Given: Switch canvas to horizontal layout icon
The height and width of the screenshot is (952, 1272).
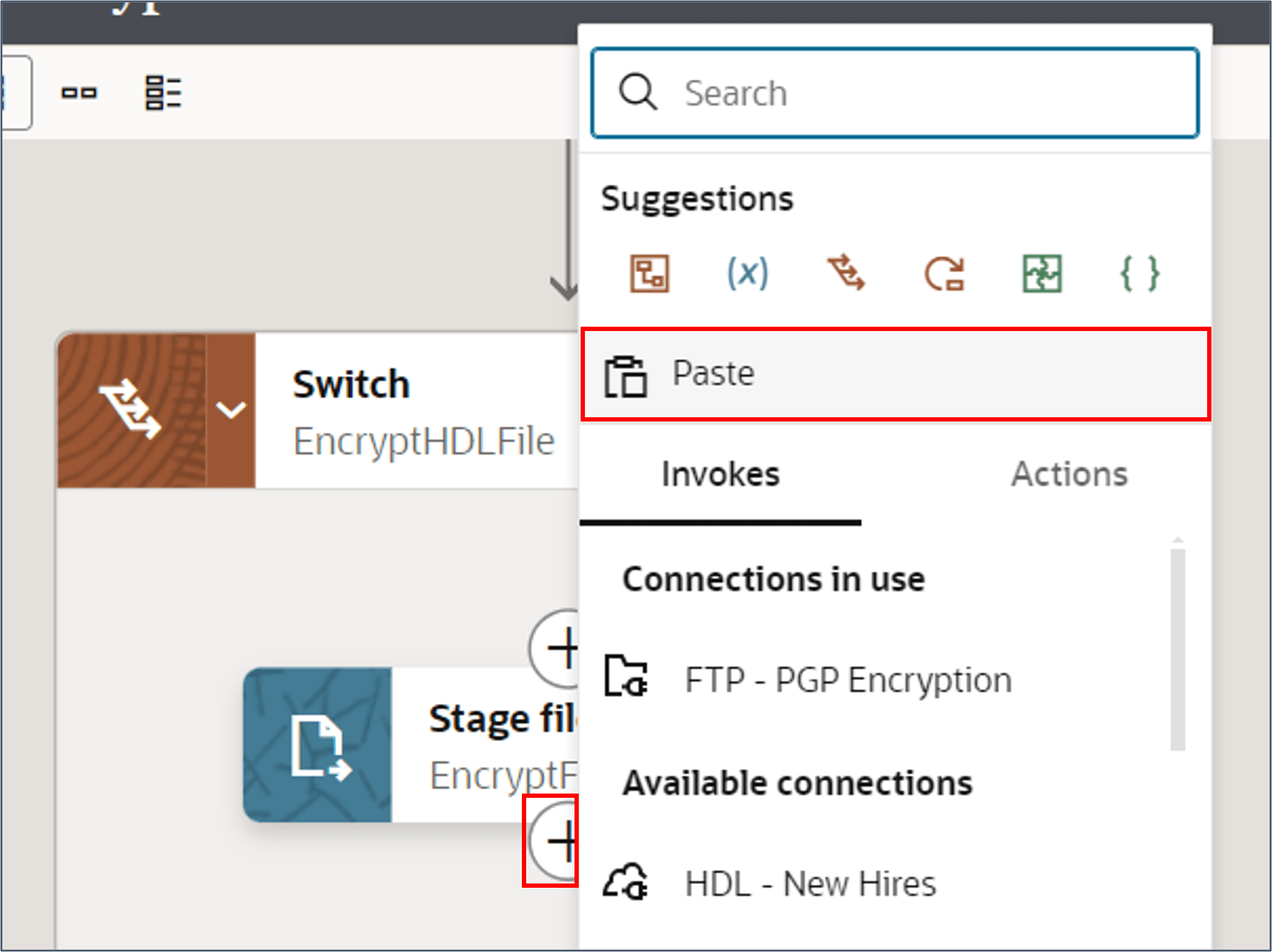Looking at the screenshot, I should 79,93.
